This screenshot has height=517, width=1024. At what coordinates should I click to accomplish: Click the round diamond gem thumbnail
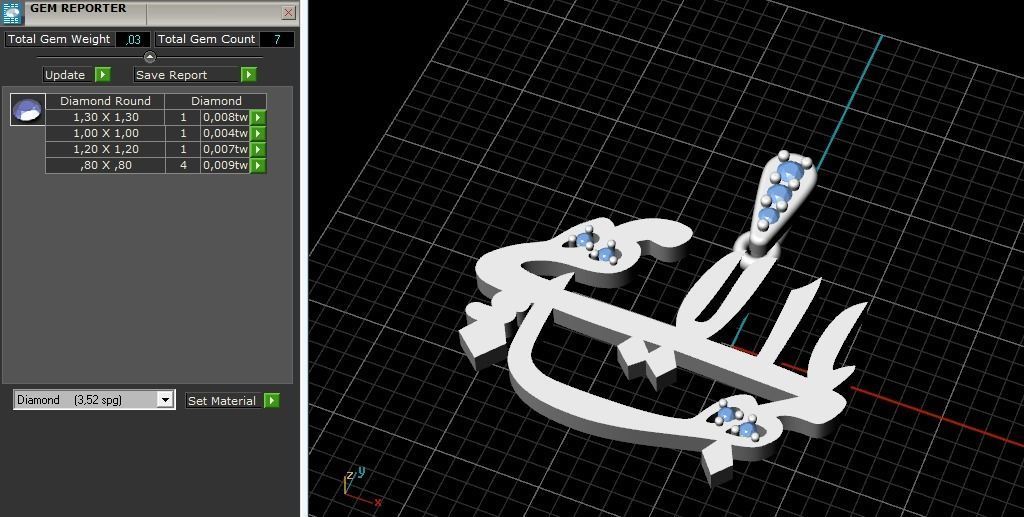[x=28, y=110]
